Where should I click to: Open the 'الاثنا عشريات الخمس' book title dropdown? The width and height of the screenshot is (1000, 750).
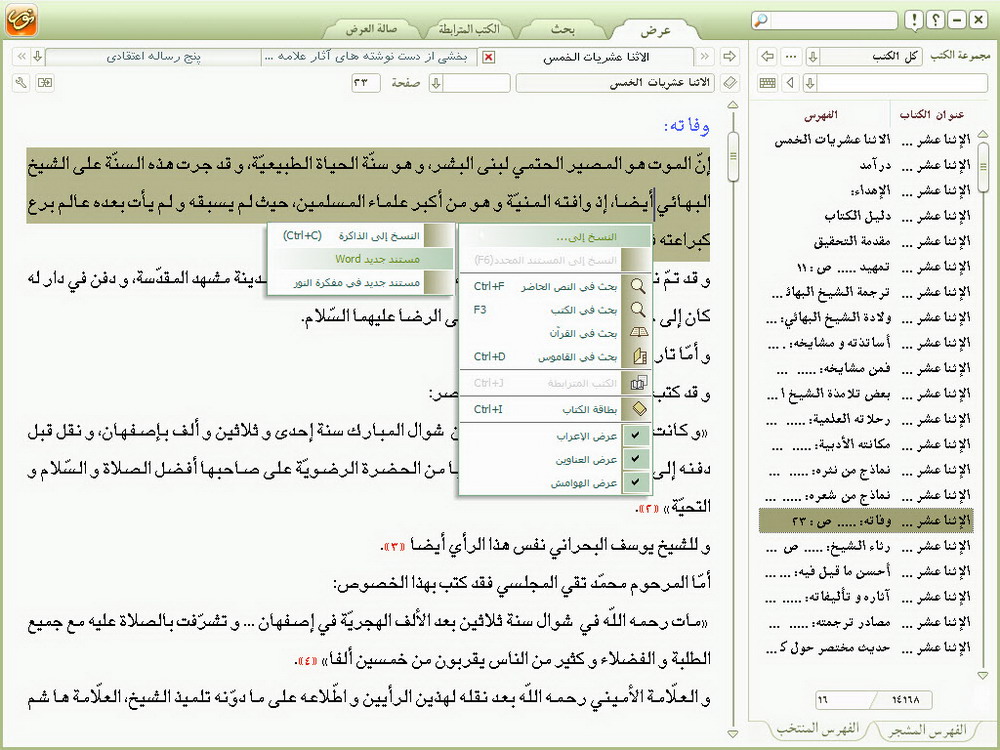pos(615,83)
